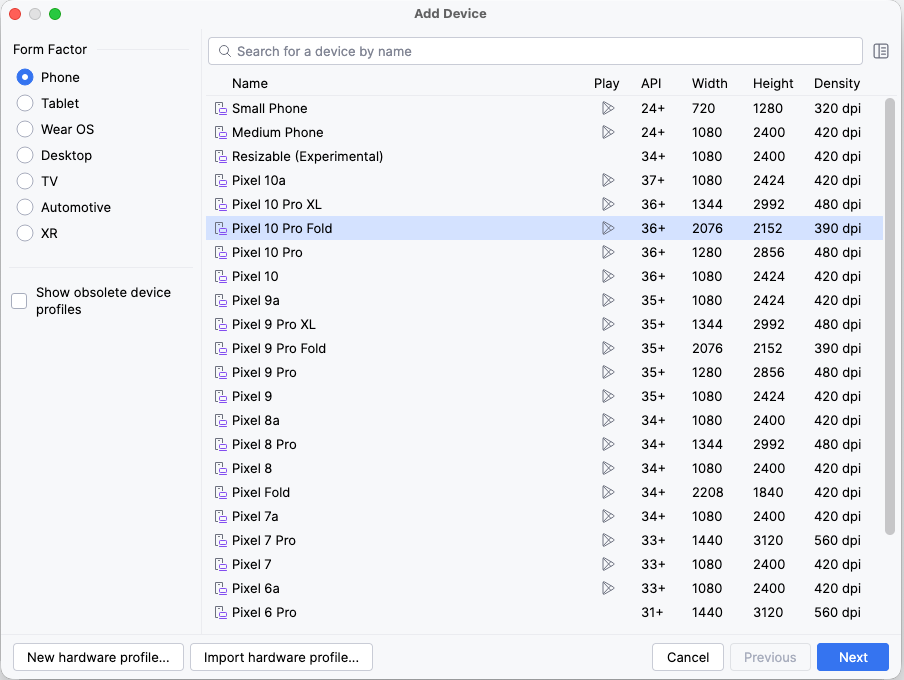This screenshot has height=680, width=904.
Task: Click the 320 dpi density of Small Phone
Action: 838,108
